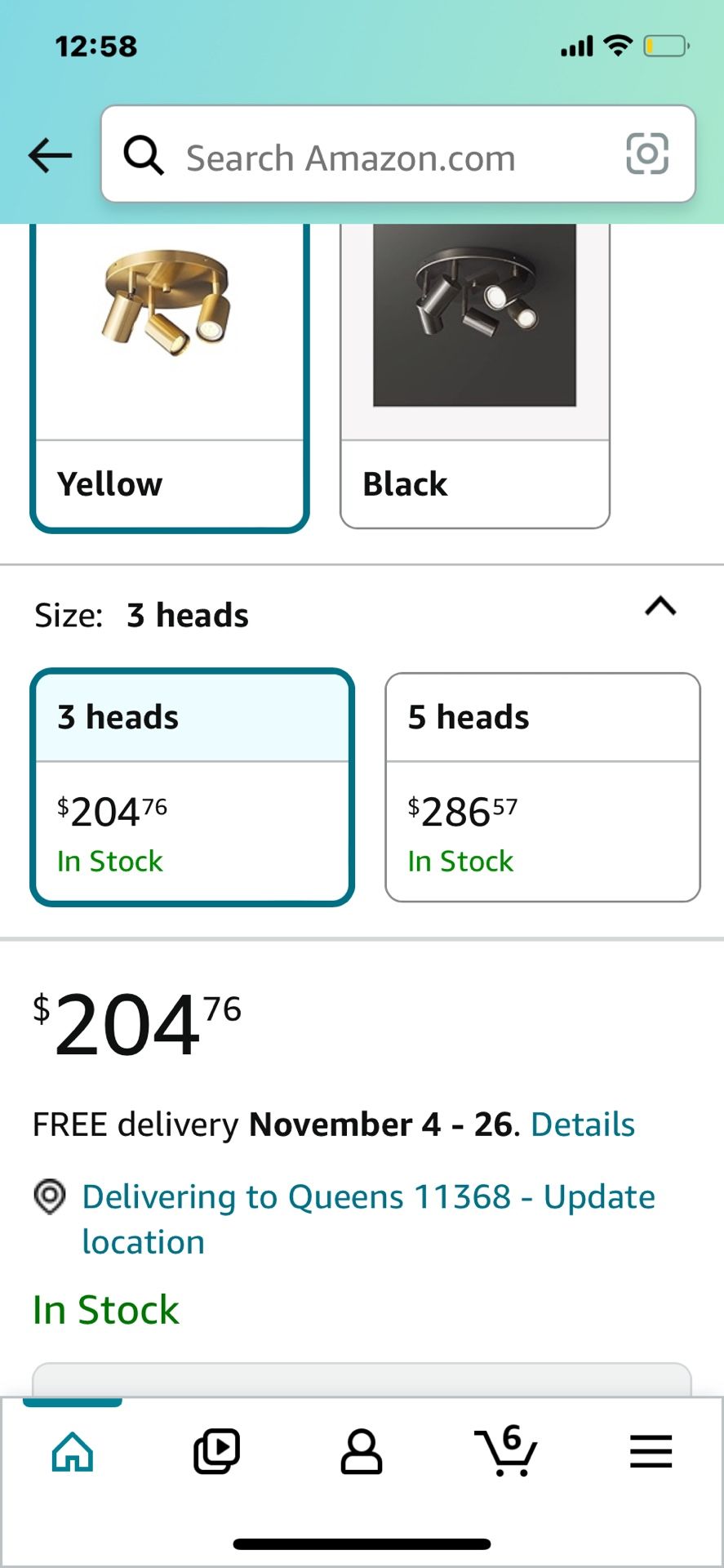Open the Inspire video feed icon
This screenshot has height=1568, width=724.
coord(216,1451)
